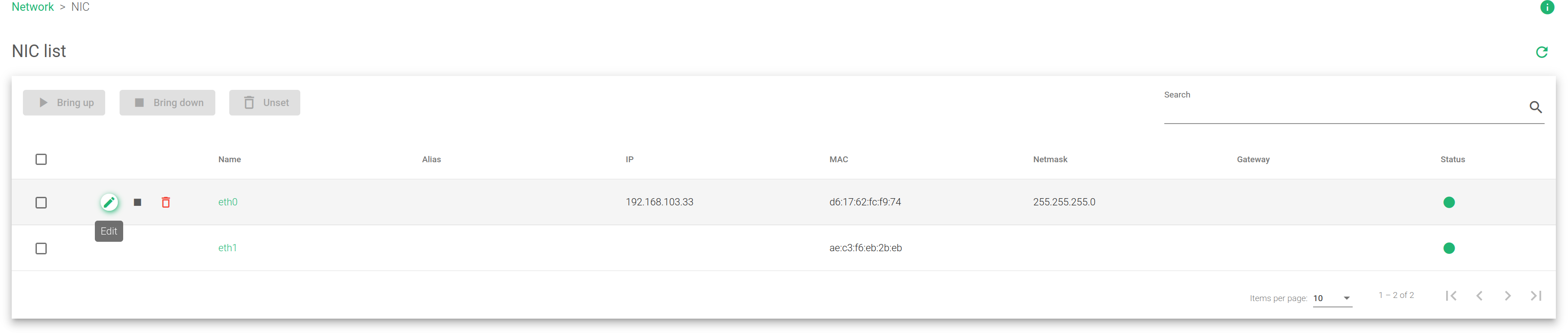Viewport: 1568px width, 333px height.
Task: Check the eth1 row checkbox
Action: coord(41,249)
